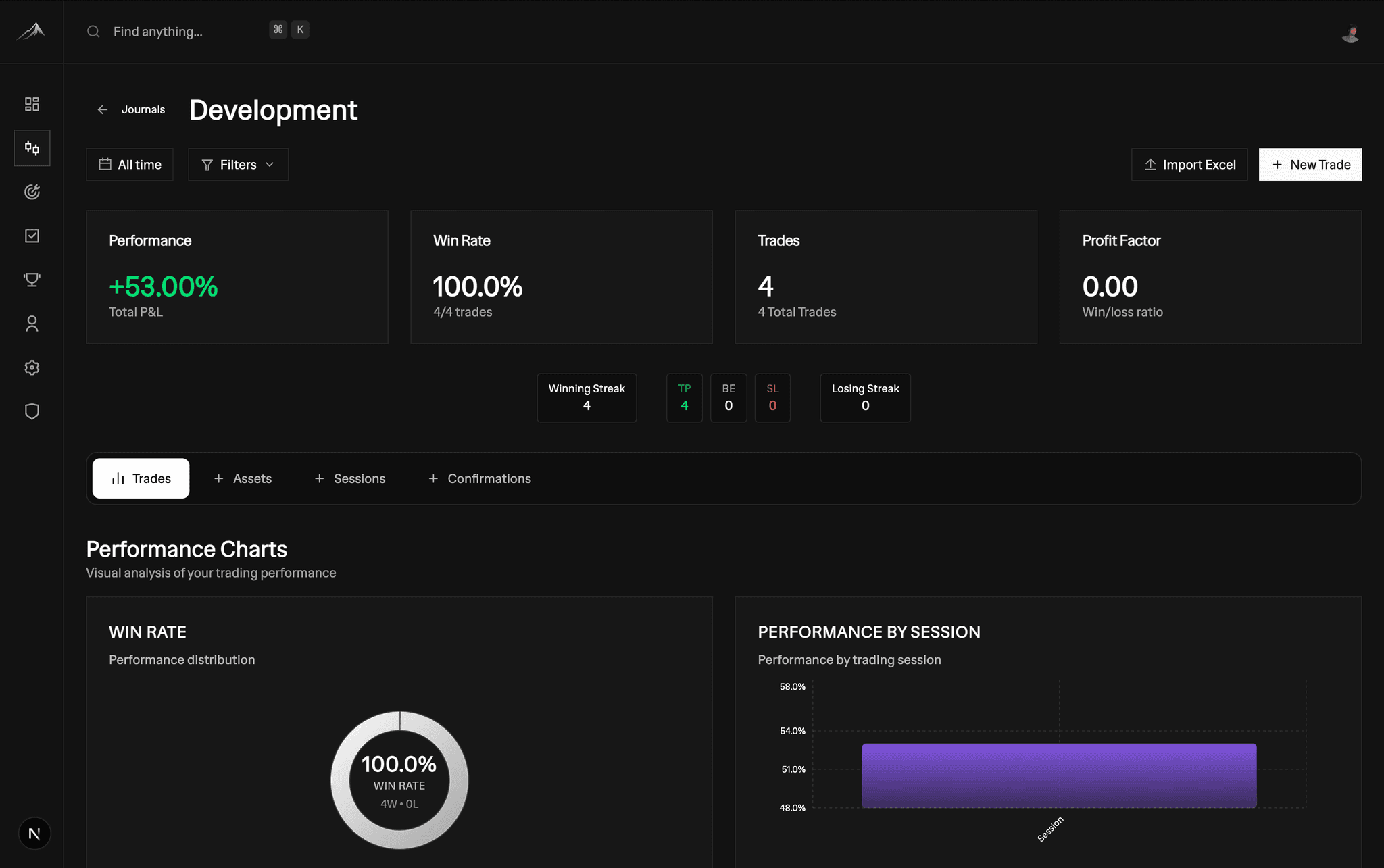Expand the Filters dropdown

pos(238,165)
